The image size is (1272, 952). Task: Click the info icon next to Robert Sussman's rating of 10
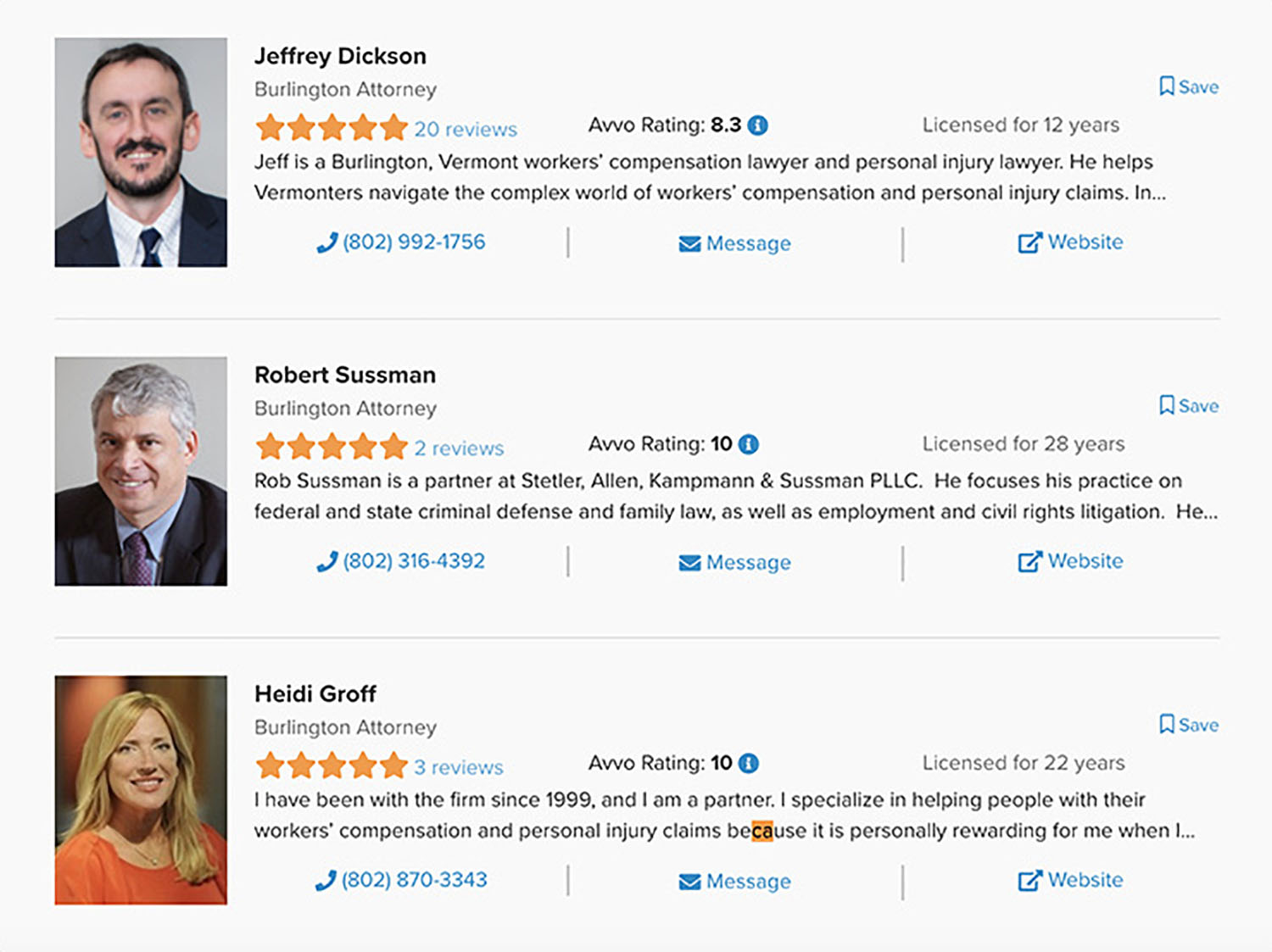[x=746, y=443]
